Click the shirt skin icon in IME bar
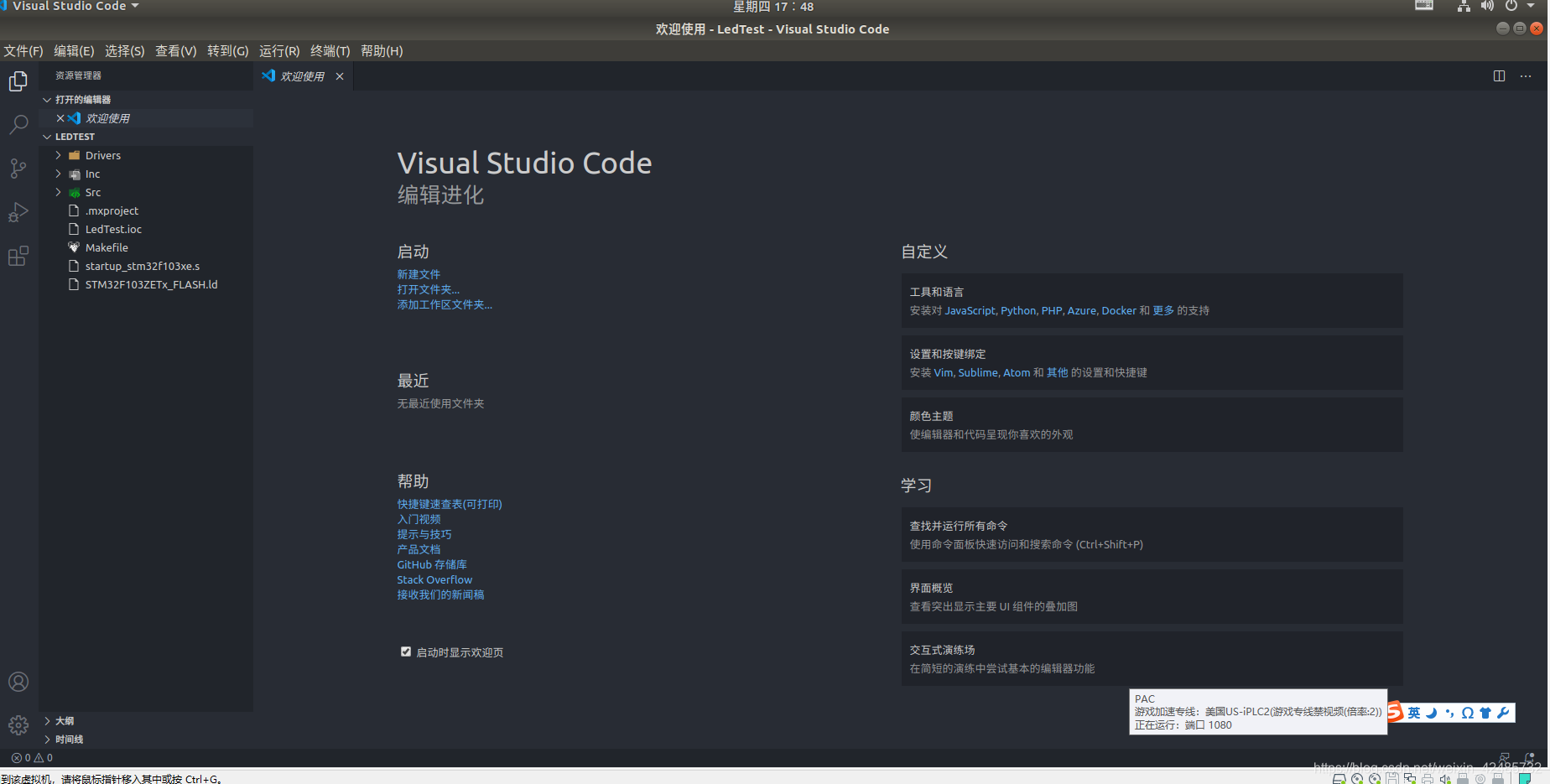1550x784 pixels. point(1485,713)
